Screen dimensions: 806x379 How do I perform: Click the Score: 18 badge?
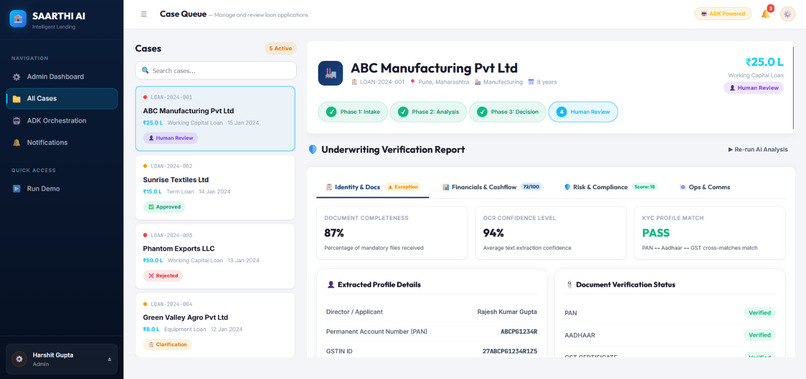(645, 187)
